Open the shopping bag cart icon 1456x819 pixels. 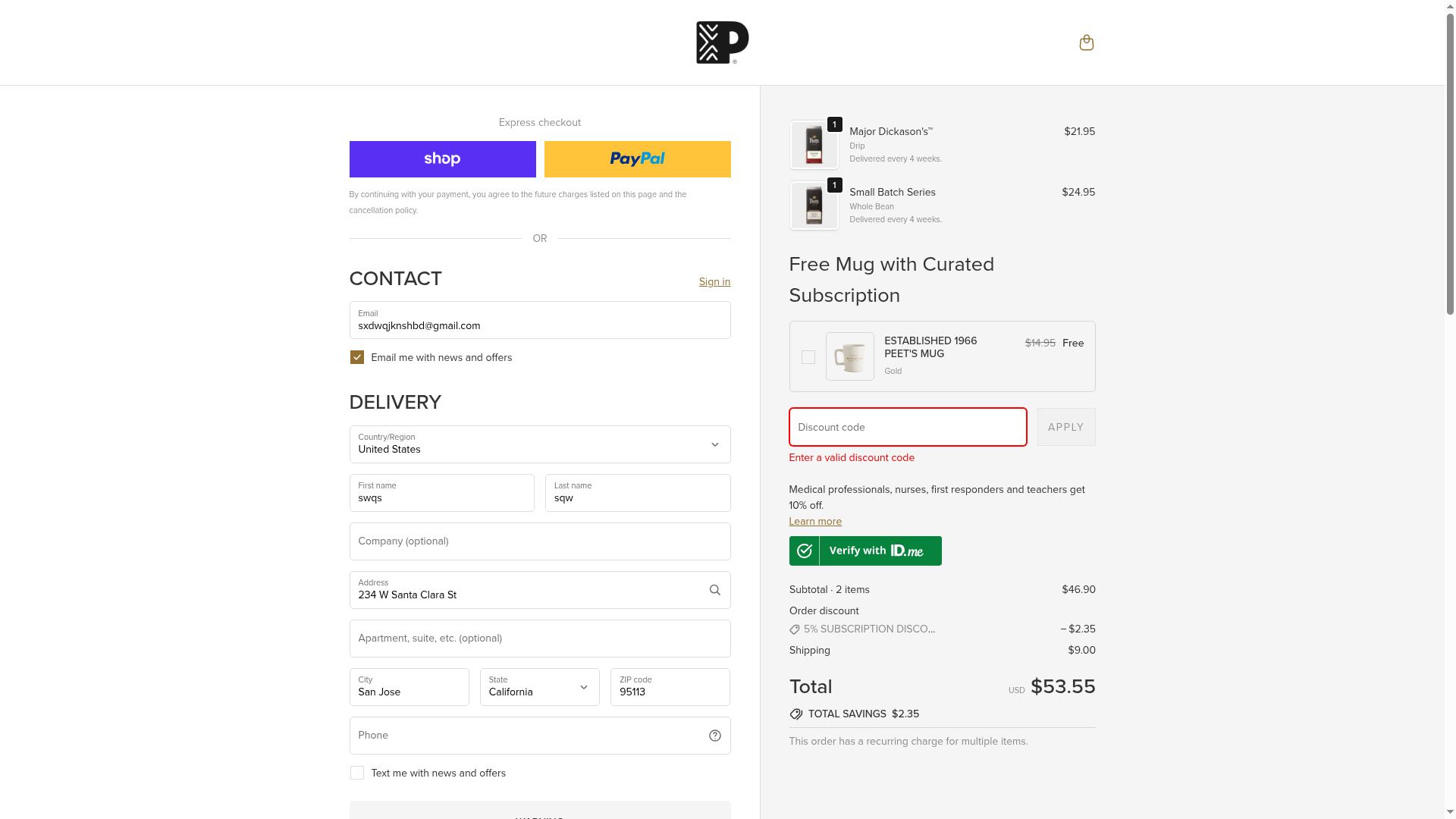(1086, 42)
